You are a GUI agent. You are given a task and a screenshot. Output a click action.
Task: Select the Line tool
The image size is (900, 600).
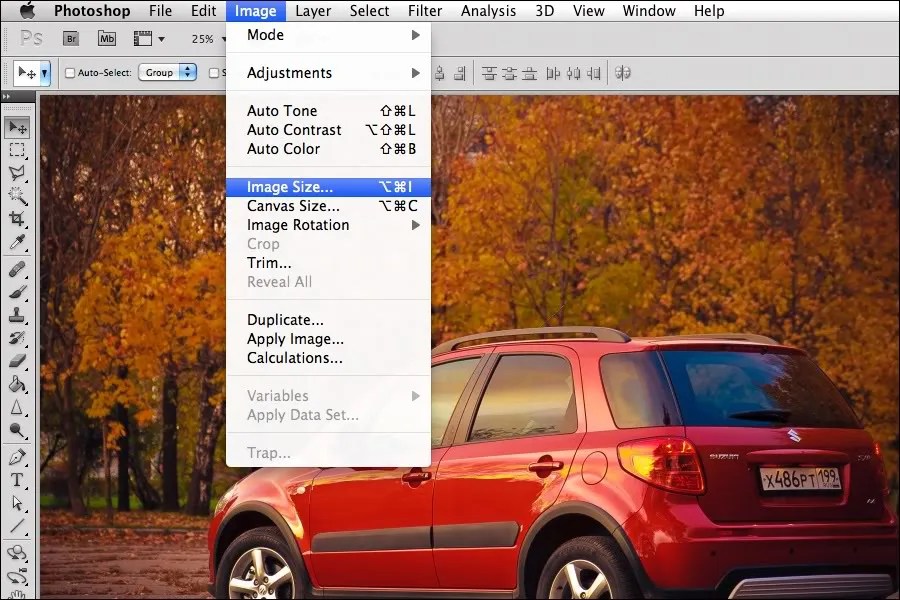pos(17,526)
